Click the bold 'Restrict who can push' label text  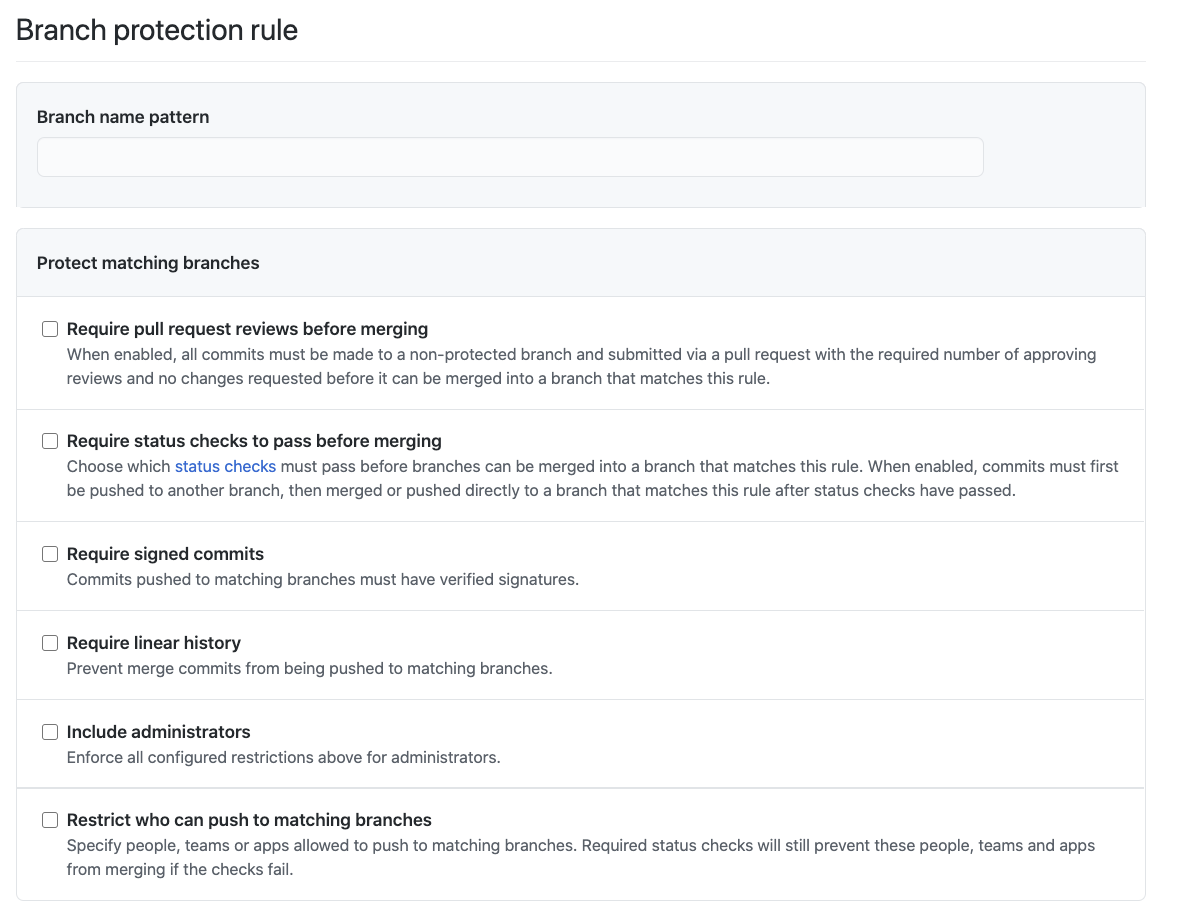(249, 820)
